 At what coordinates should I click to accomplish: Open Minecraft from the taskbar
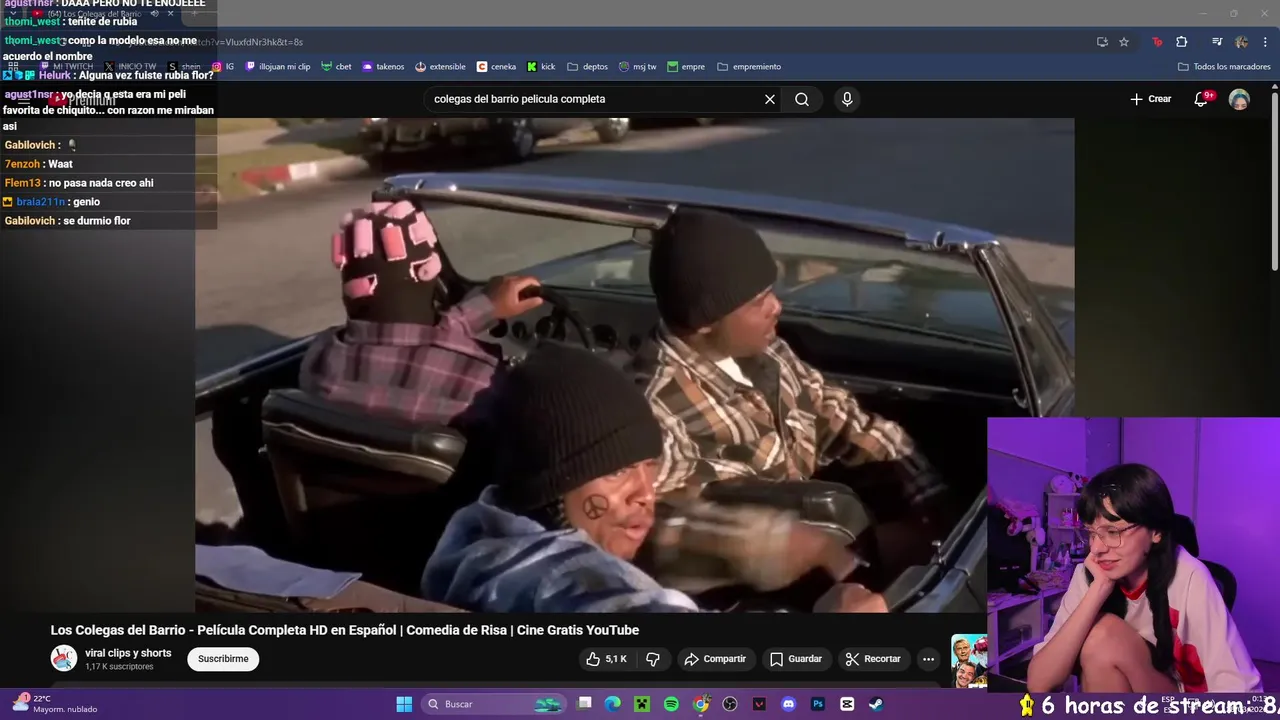[642, 704]
